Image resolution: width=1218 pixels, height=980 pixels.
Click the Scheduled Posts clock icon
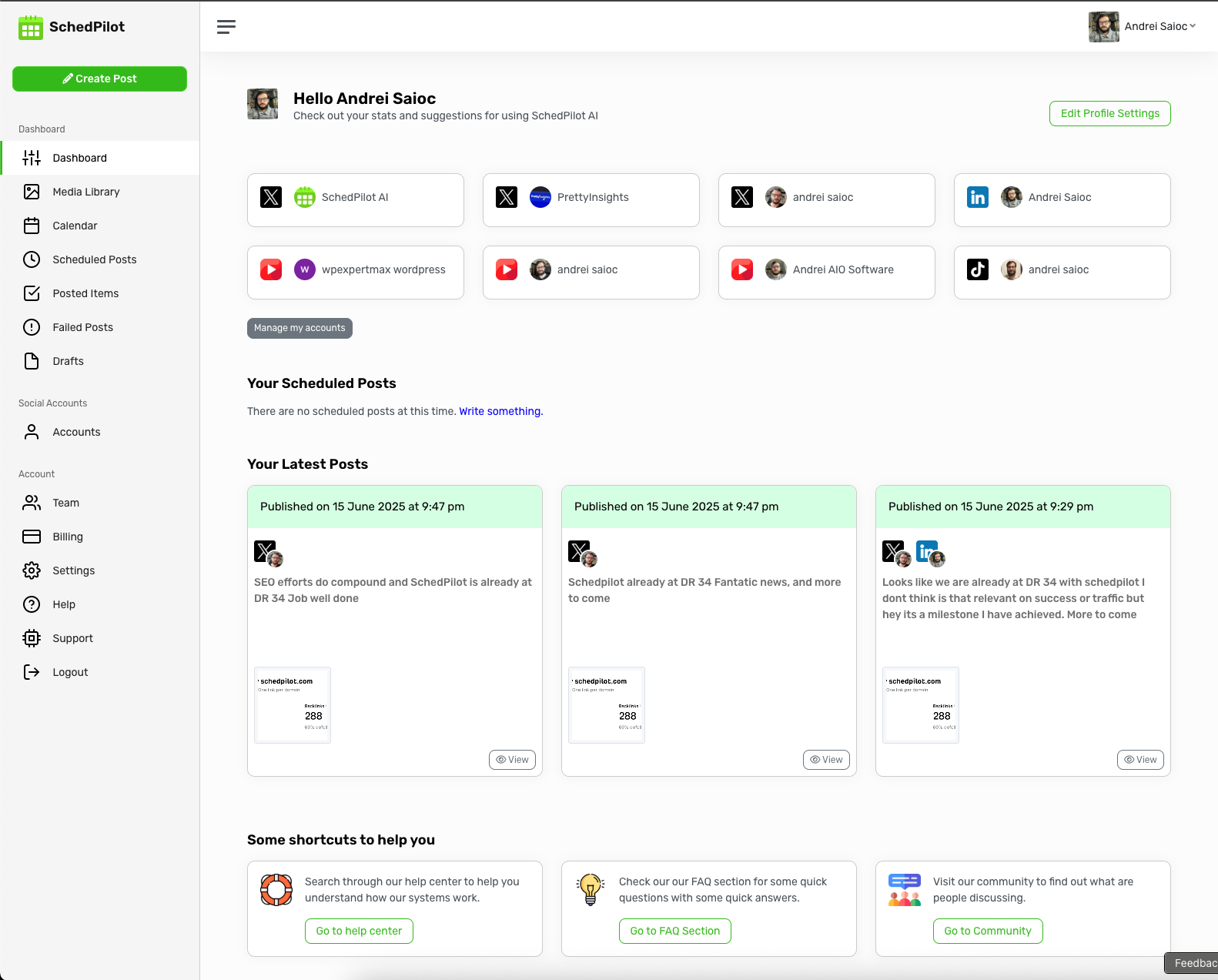click(x=32, y=259)
